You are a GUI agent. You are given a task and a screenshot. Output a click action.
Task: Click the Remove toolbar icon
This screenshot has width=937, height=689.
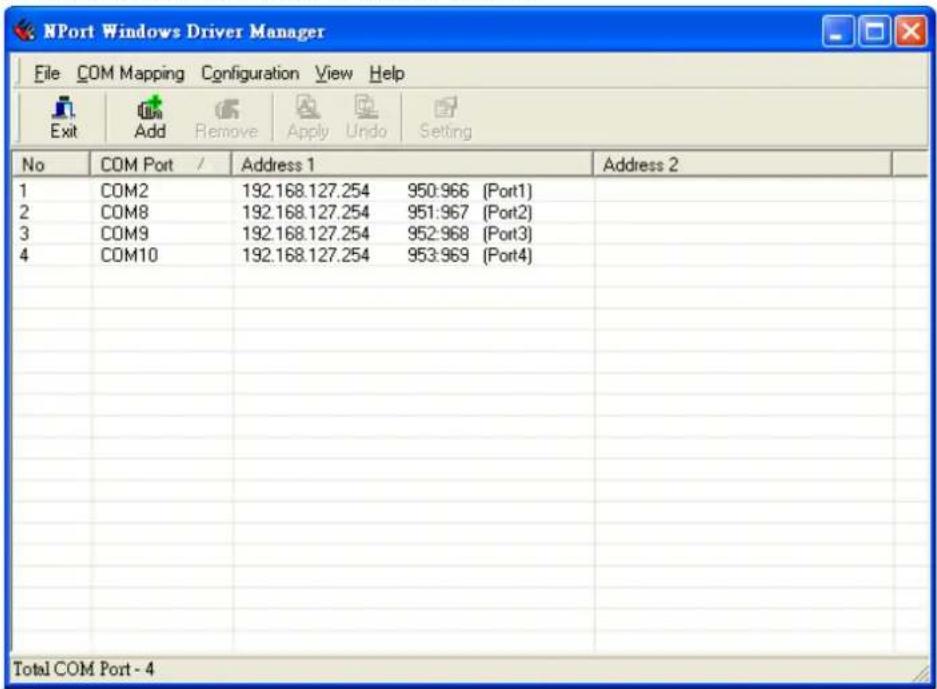(x=226, y=119)
